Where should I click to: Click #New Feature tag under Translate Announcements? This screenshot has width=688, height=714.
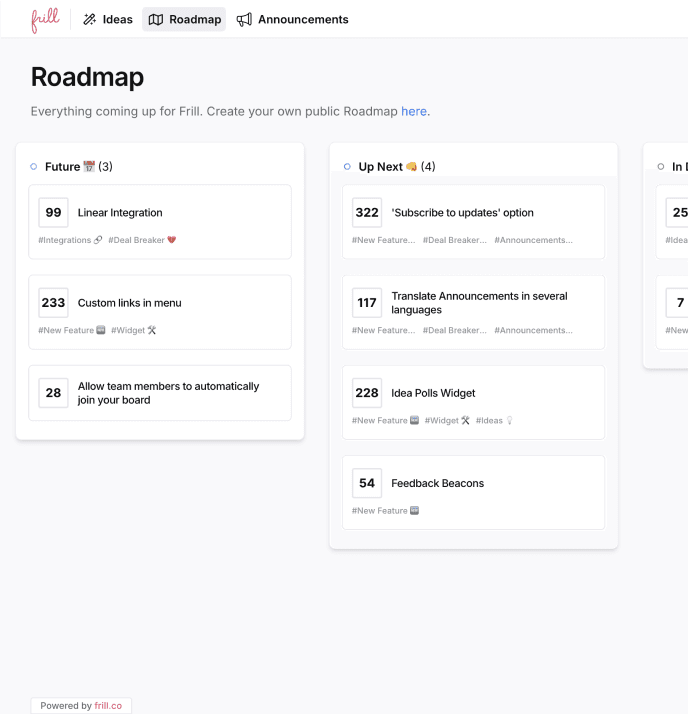coord(383,330)
